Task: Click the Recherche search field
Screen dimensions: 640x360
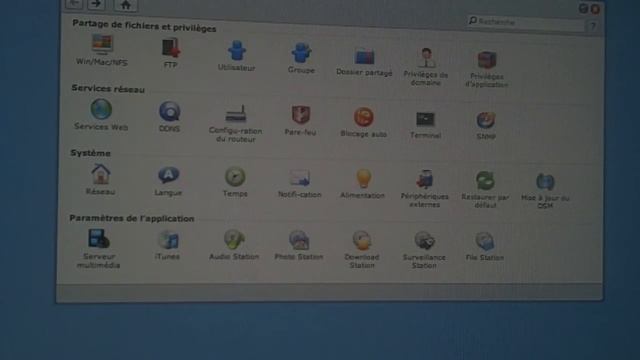Action: pos(526,22)
